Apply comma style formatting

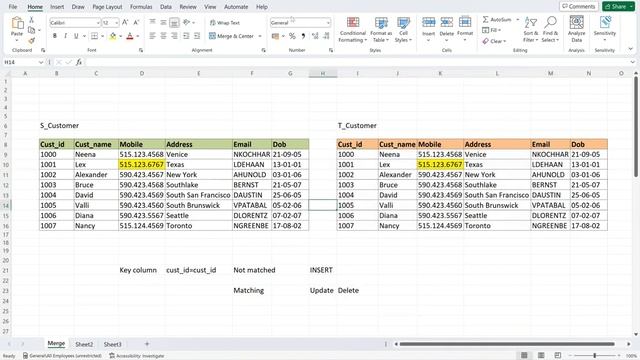(x=303, y=36)
